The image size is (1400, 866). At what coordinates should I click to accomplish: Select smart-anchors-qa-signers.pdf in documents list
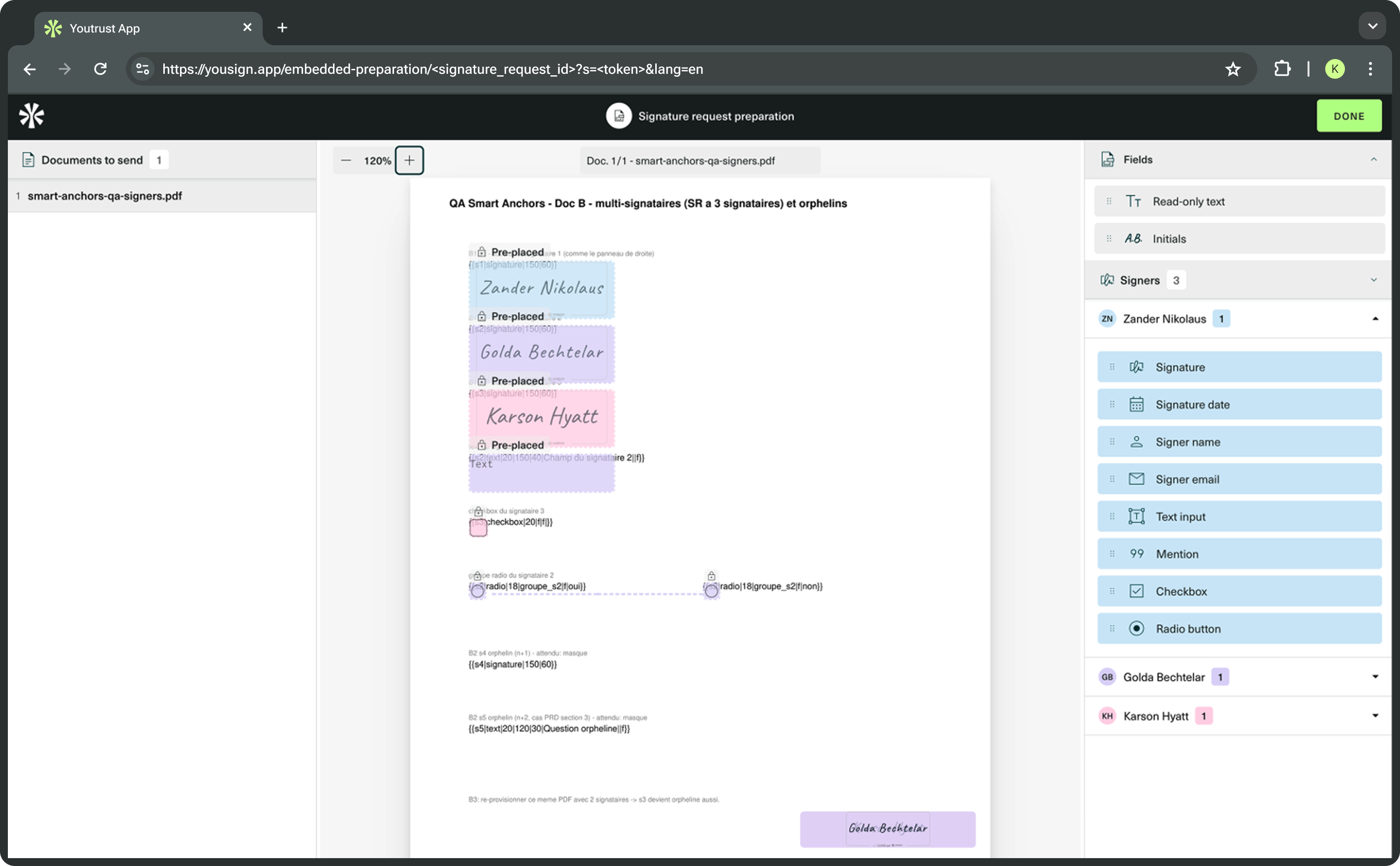[x=162, y=196]
